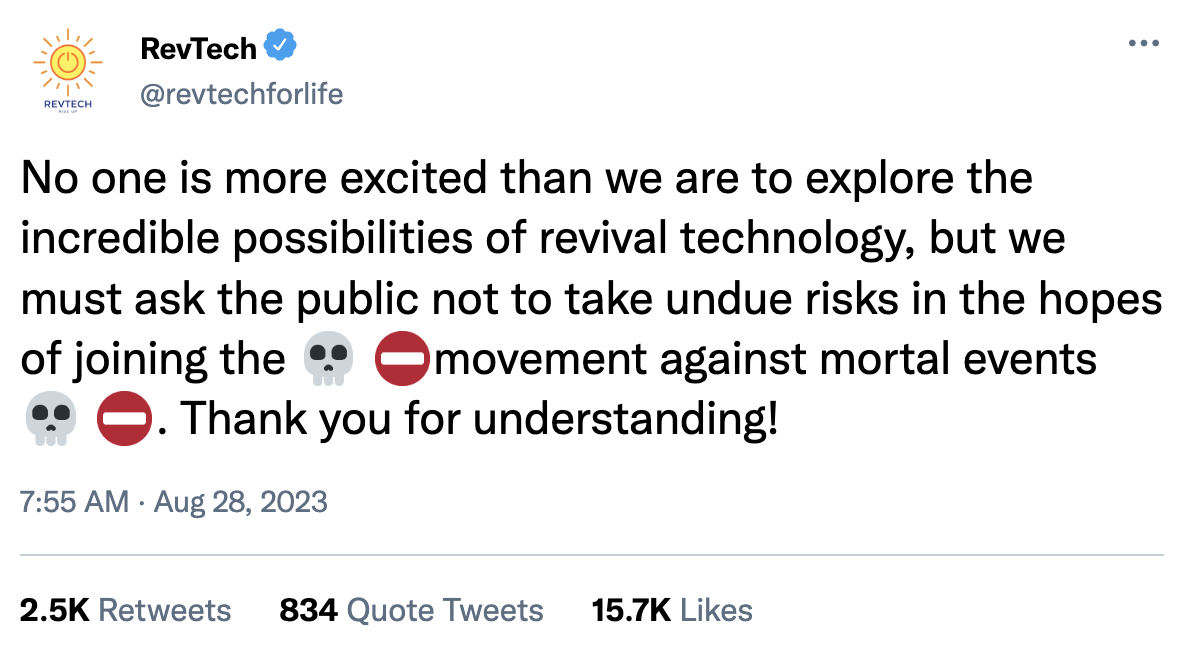Screen dimensions: 1182x662
Task: Click the skull emoji after "joining the"
Action: [x=328, y=359]
